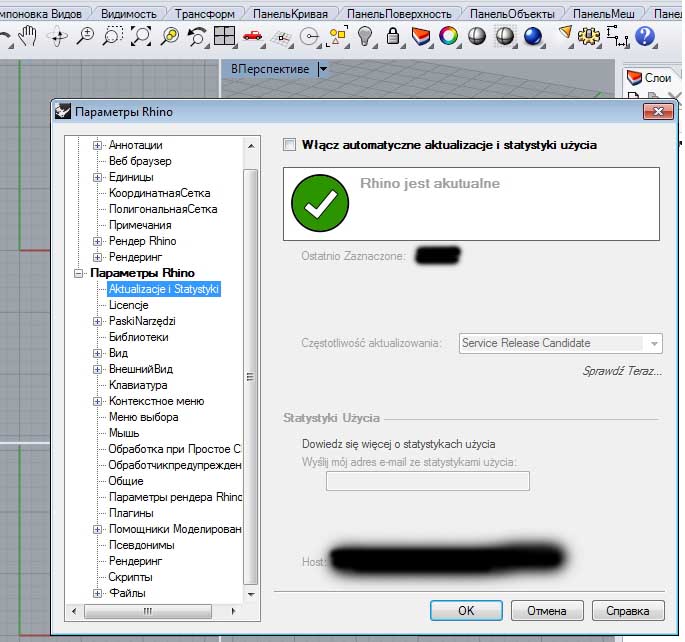This screenshot has width=685, height=642.
Task: Click the Dimension tool icon
Action: pyautogui.click(x=617, y=36)
